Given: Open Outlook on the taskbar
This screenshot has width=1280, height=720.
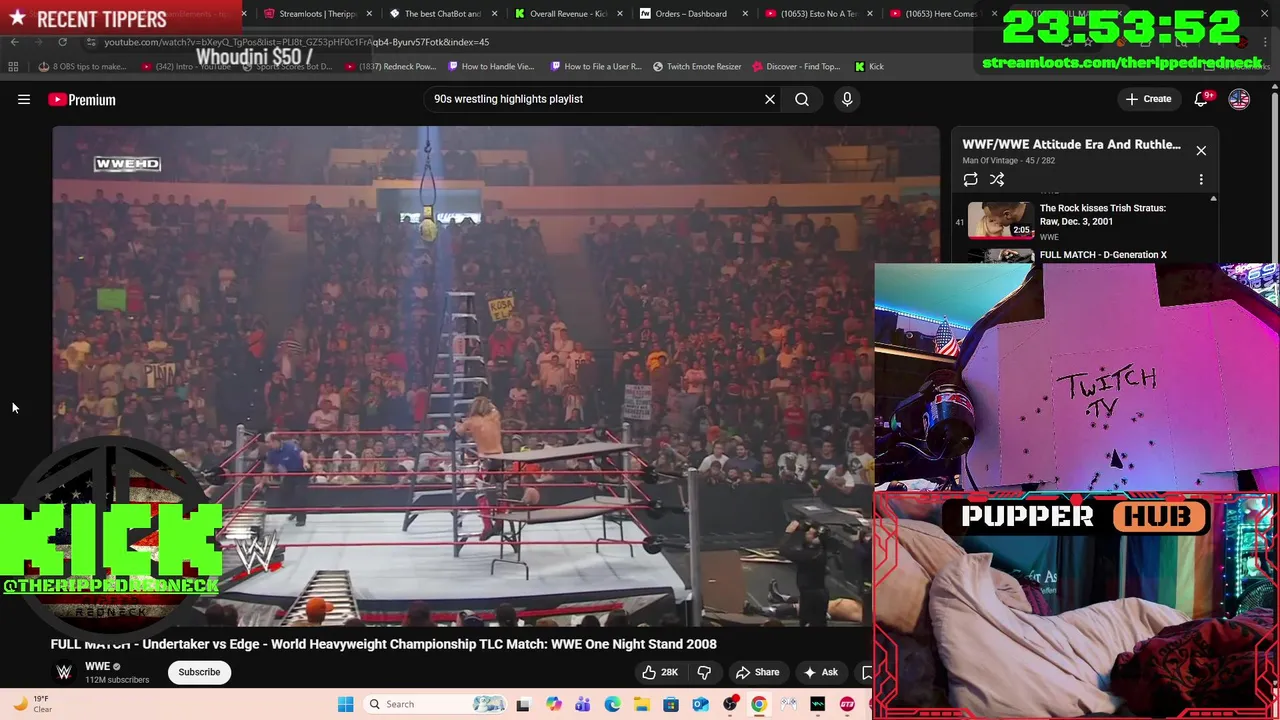Looking at the screenshot, I should click(700, 704).
